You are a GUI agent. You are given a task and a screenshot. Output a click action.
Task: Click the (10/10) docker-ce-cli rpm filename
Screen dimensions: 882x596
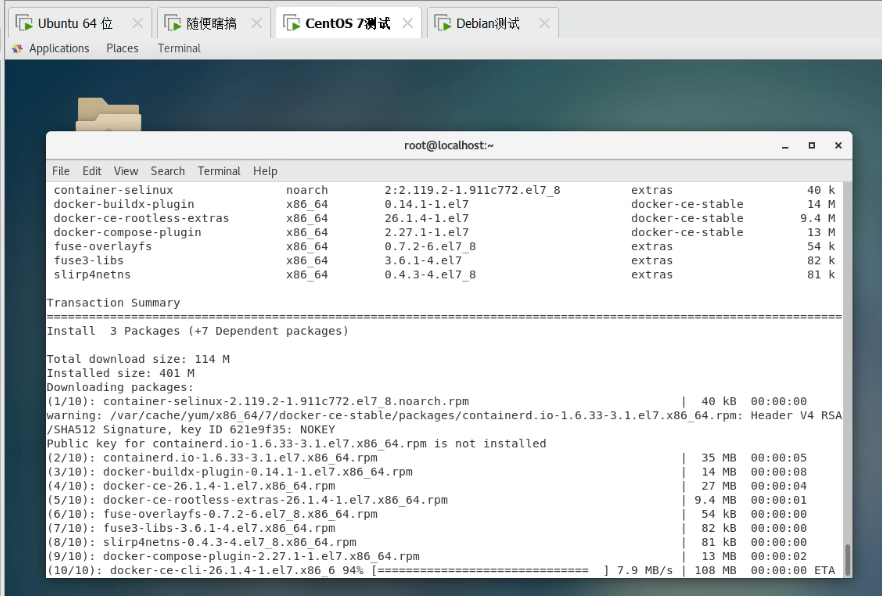coord(222,570)
